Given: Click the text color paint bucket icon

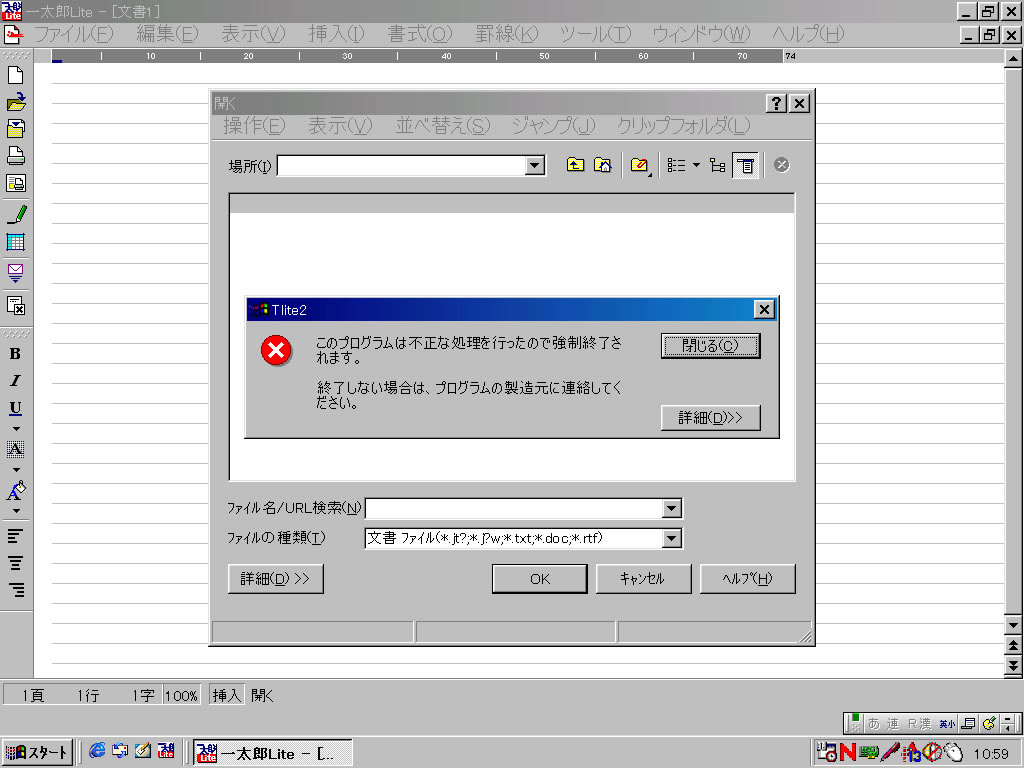Looking at the screenshot, I should (x=16, y=490).
